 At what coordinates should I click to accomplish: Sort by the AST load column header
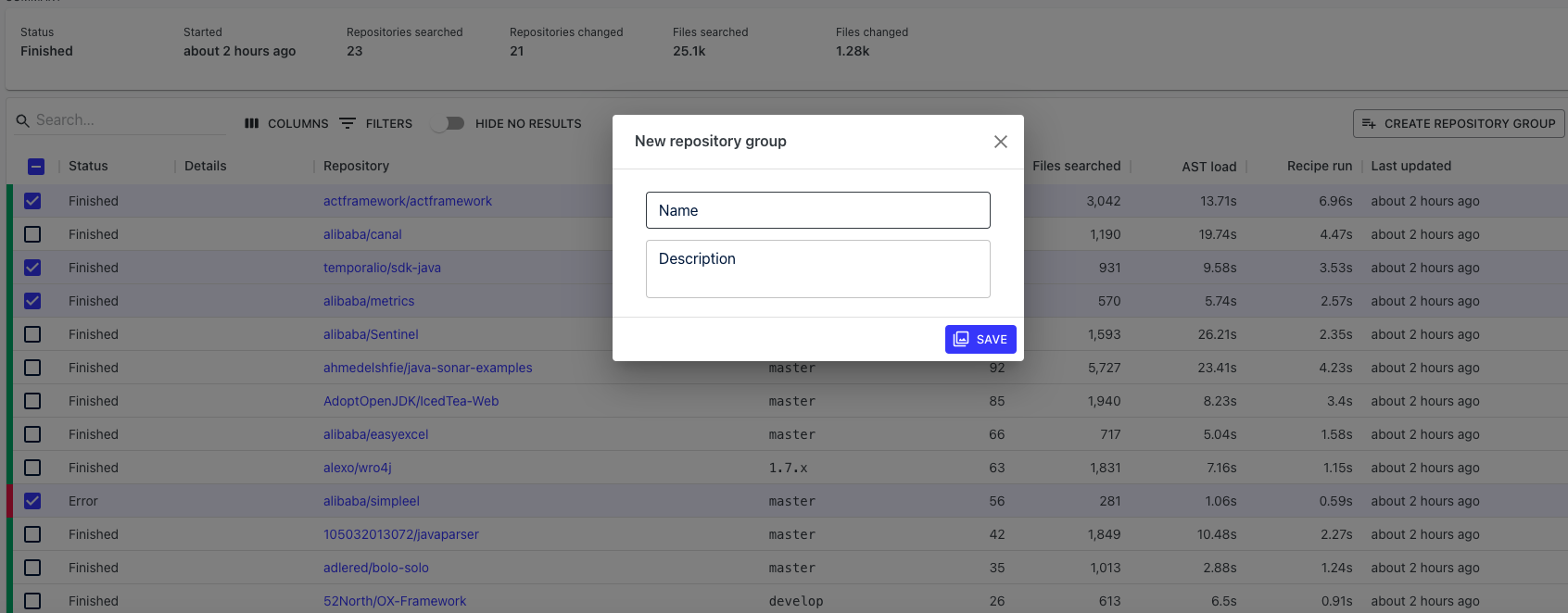click(x=1209, y=167)
